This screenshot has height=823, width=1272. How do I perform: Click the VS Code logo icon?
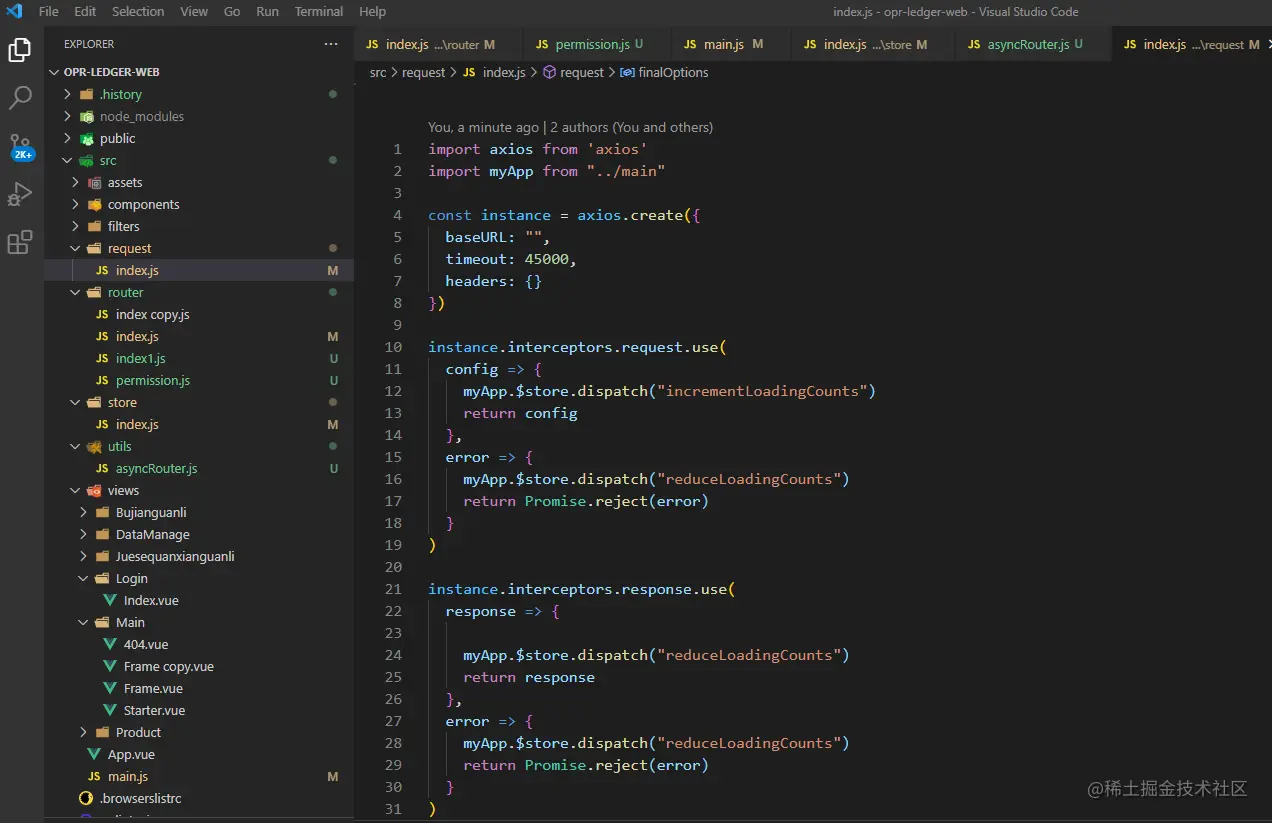click(14, 12)
